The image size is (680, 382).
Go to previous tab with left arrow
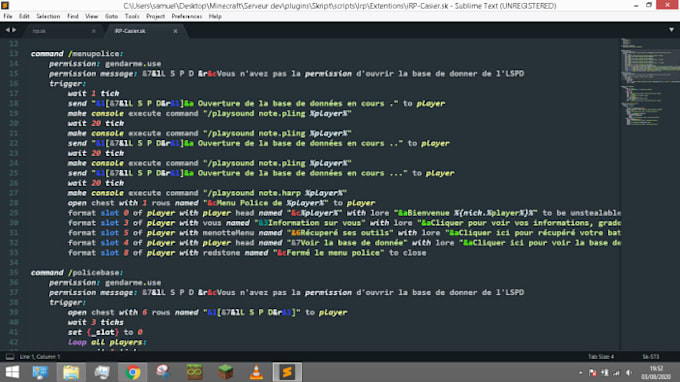point(7,30)
